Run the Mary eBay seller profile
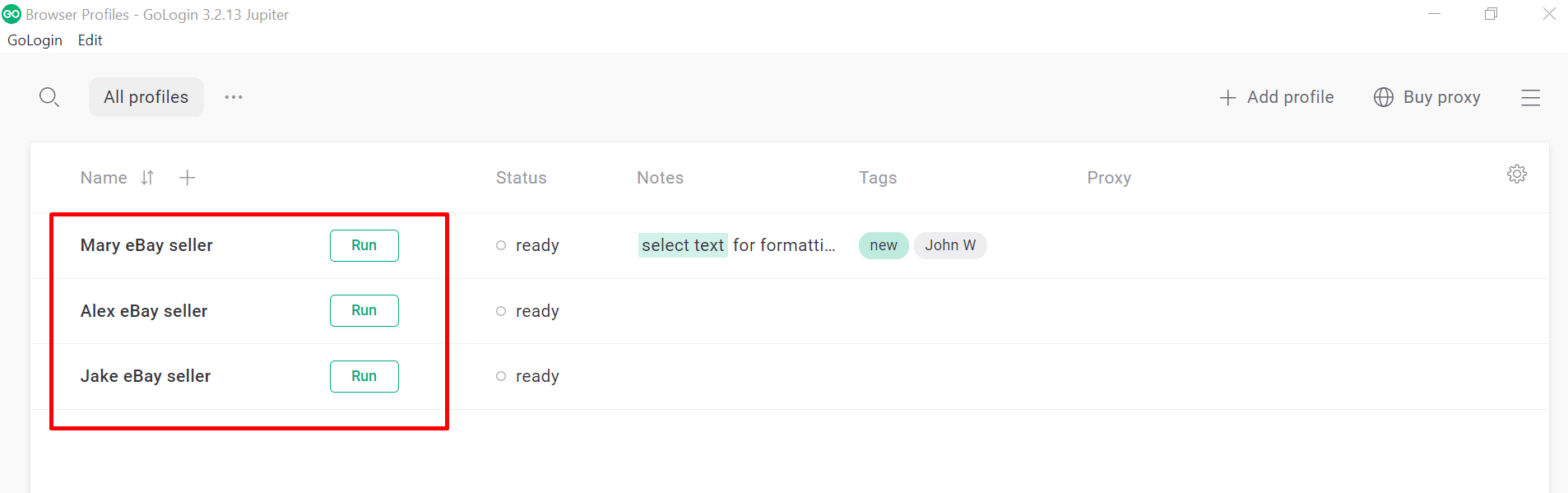 (364, 245)
